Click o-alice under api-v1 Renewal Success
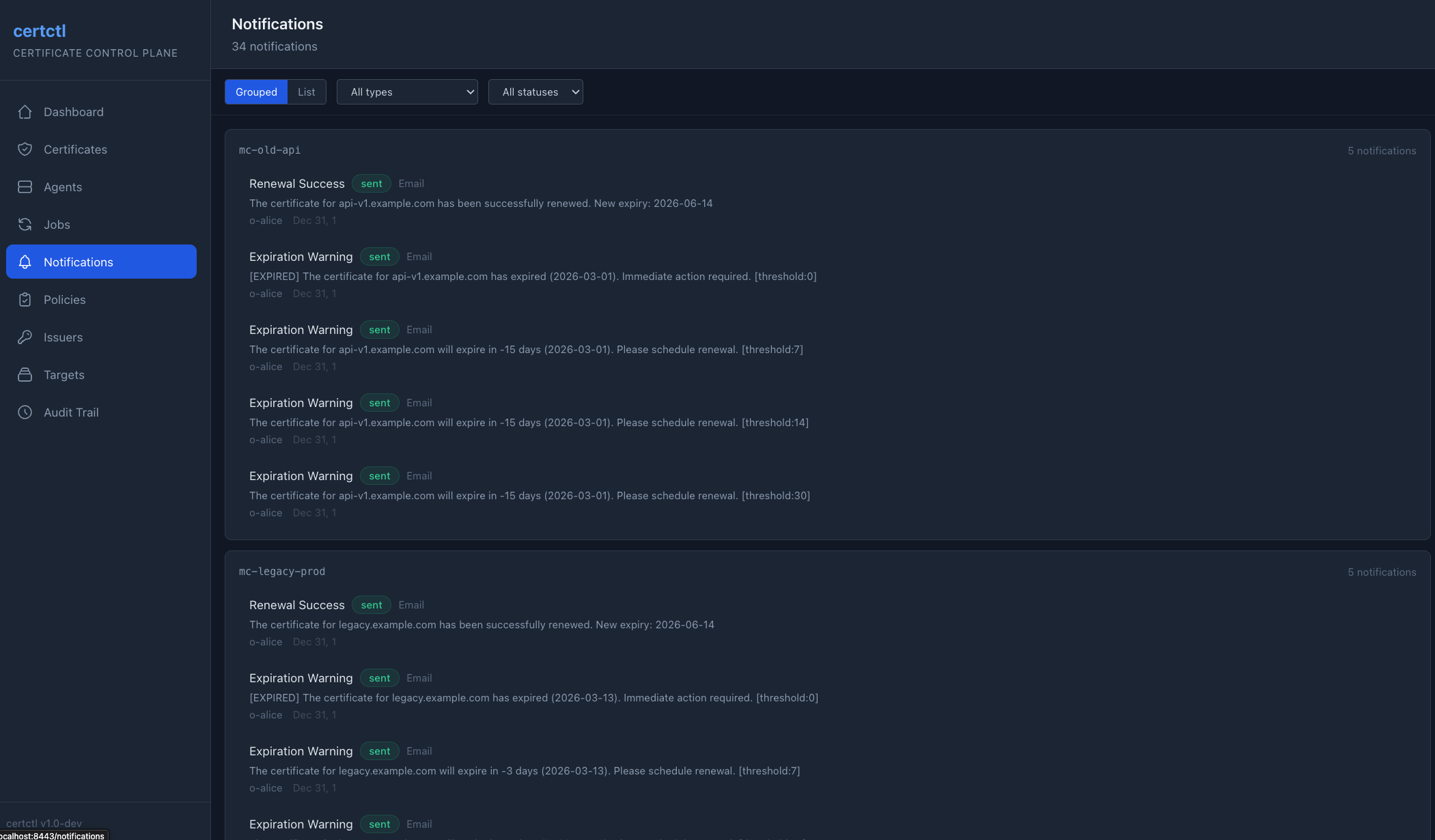 (x=266, y=221)
